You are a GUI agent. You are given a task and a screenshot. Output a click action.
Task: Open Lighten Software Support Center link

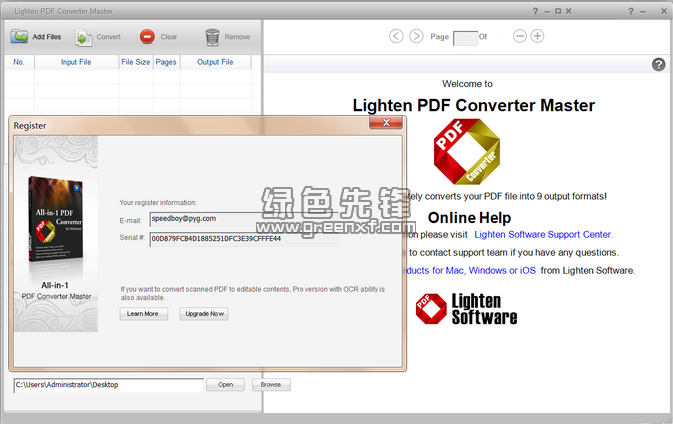point(543,235)
